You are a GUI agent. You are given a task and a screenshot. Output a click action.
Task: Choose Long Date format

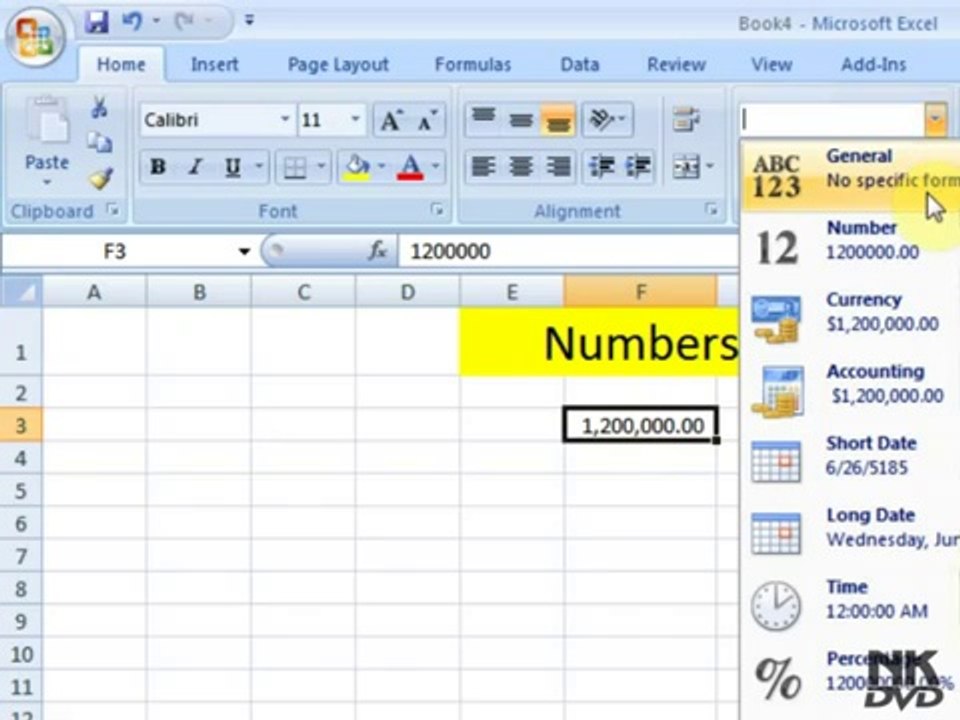click(850, 534)
